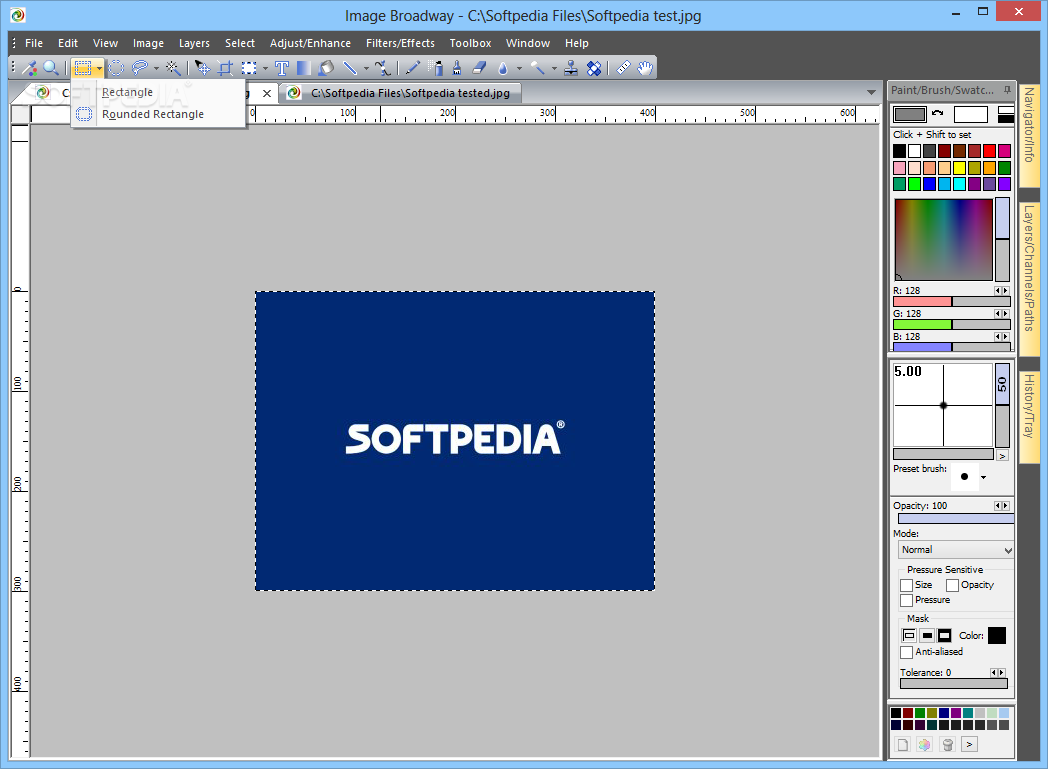Expand the rectangle selection tool dropdown arrow
This screenshot has height=769, width=1048.
tap(99, 68)
